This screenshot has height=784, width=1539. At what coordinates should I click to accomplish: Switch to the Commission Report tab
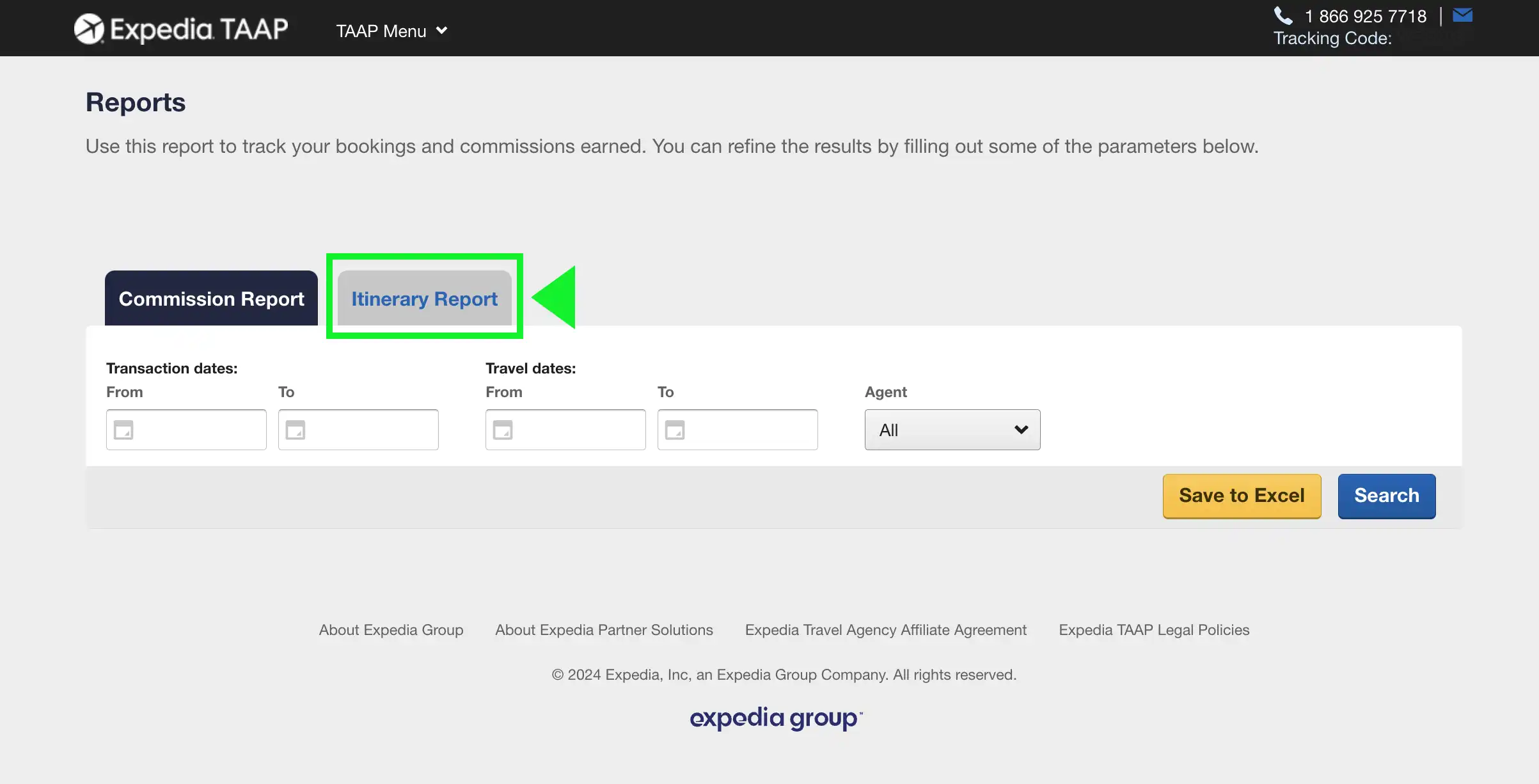coord(211,298)
